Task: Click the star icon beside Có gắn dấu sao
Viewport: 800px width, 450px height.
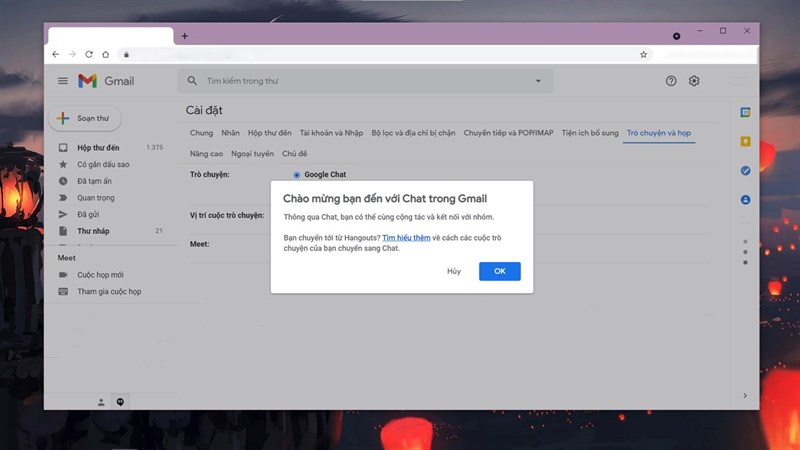Action: (63, 164)
